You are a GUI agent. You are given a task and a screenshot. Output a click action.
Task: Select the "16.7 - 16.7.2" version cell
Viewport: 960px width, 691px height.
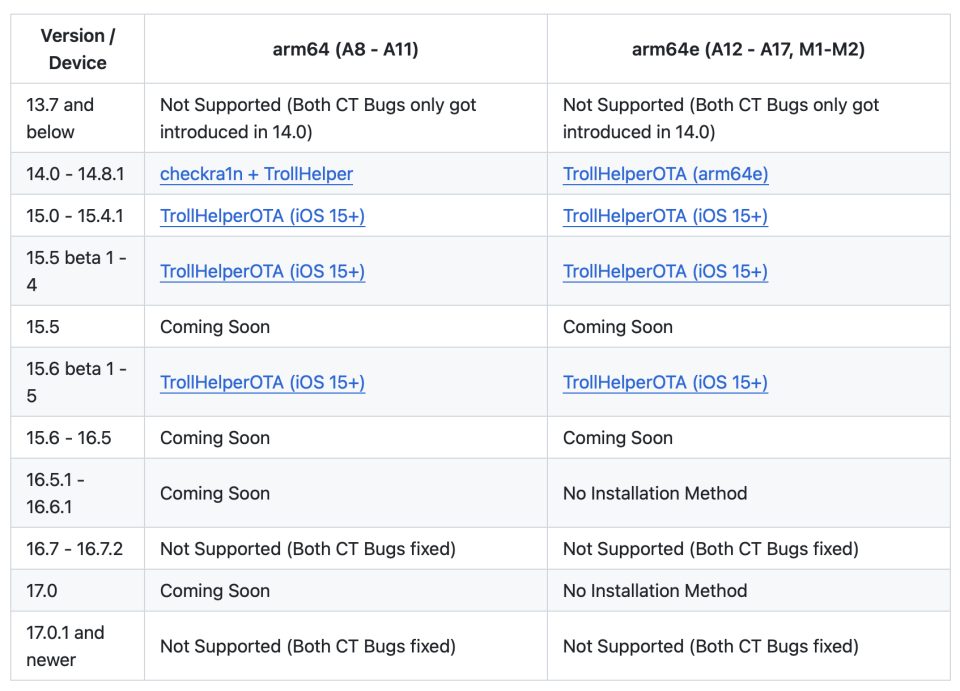pyautogui.click(x=75, y=549)
